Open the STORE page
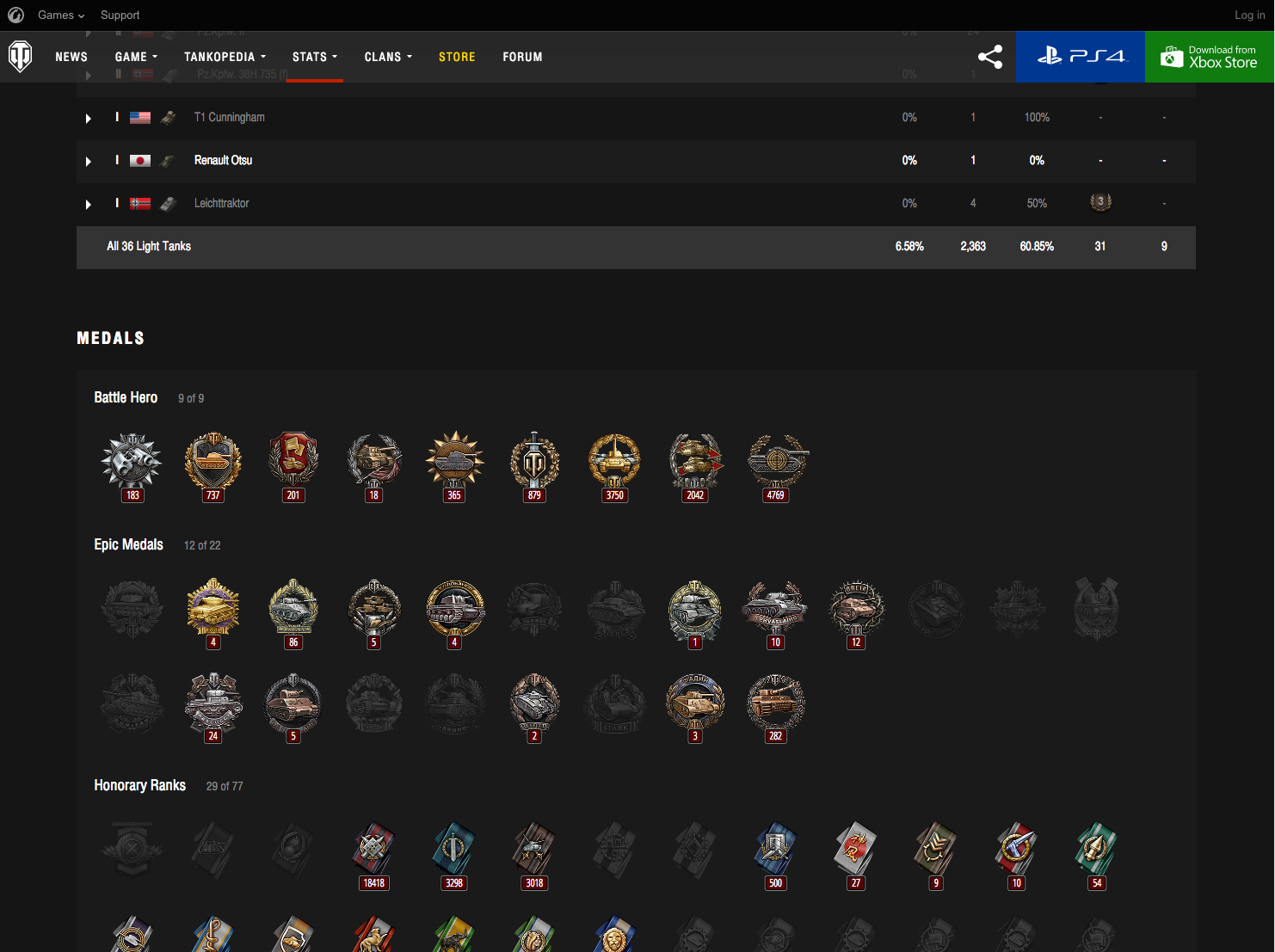 457,57
